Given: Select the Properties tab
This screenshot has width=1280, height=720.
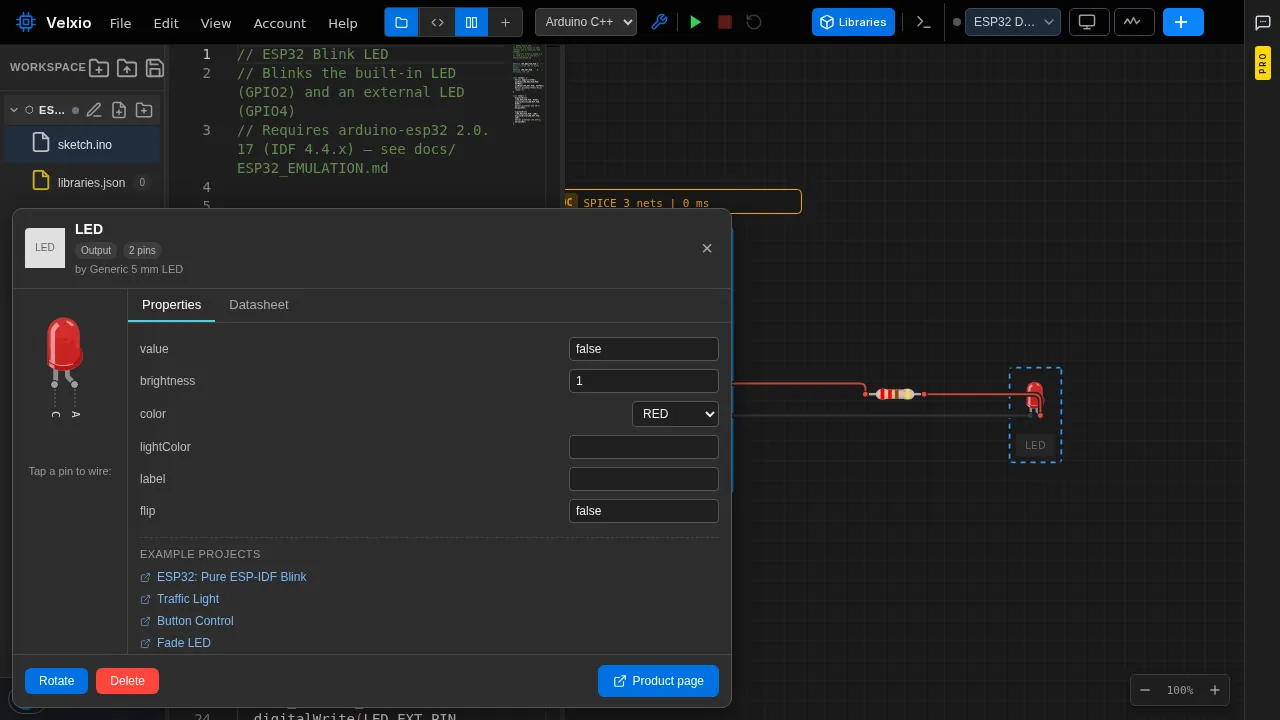Looking at the screenshot, I should click(x=171, y=305).
